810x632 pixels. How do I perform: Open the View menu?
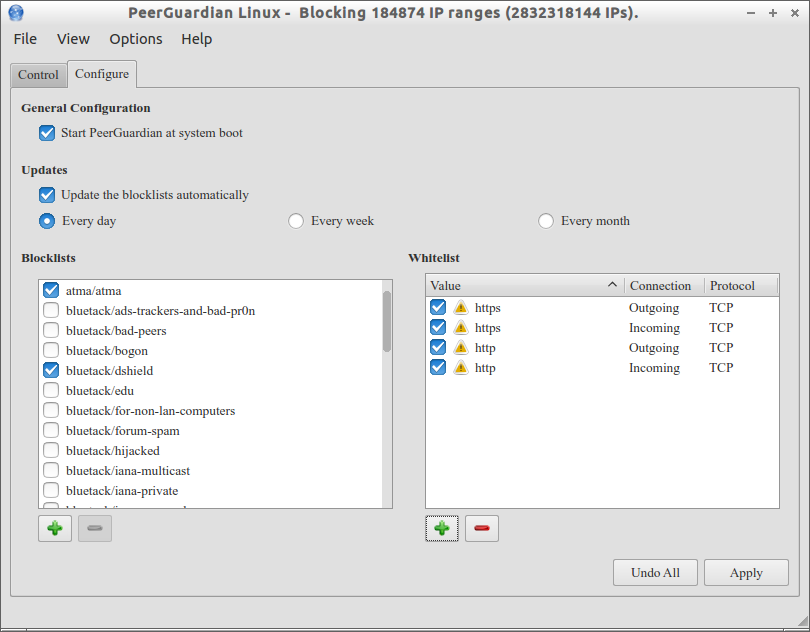tap(73, 39)
